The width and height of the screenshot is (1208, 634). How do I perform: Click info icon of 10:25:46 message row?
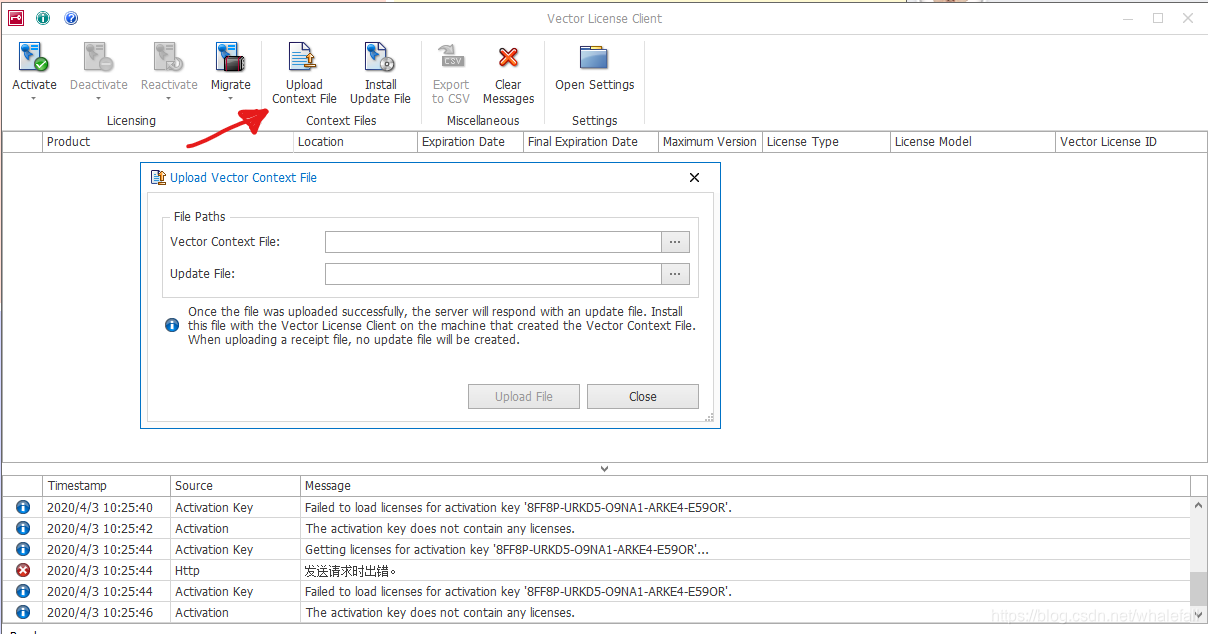(23, 612)
